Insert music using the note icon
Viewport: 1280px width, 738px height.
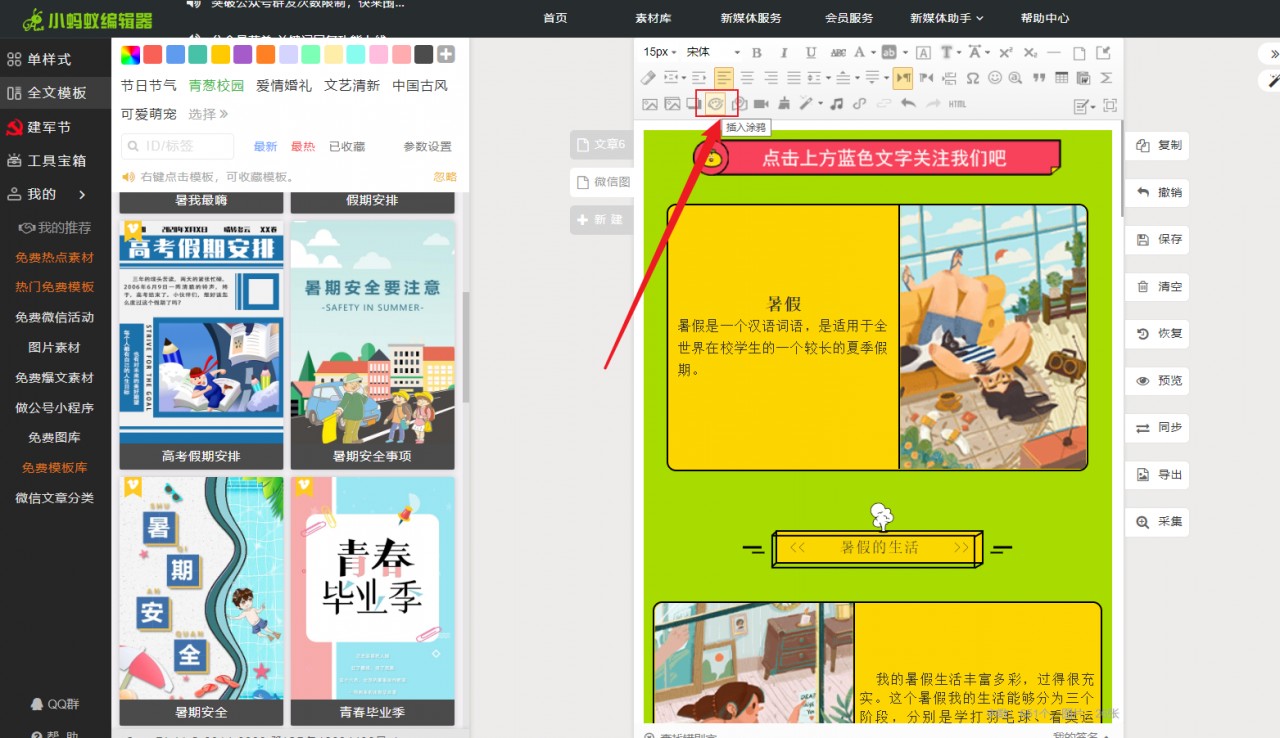pos(835,103)
